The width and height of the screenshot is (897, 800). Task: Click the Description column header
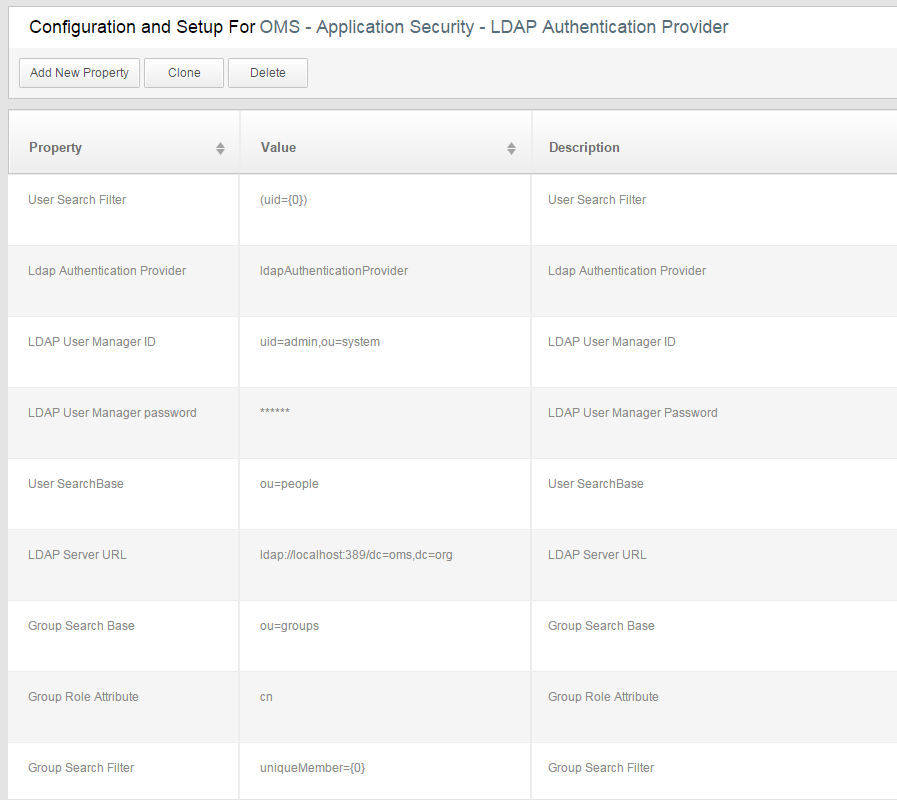(584, 148)
